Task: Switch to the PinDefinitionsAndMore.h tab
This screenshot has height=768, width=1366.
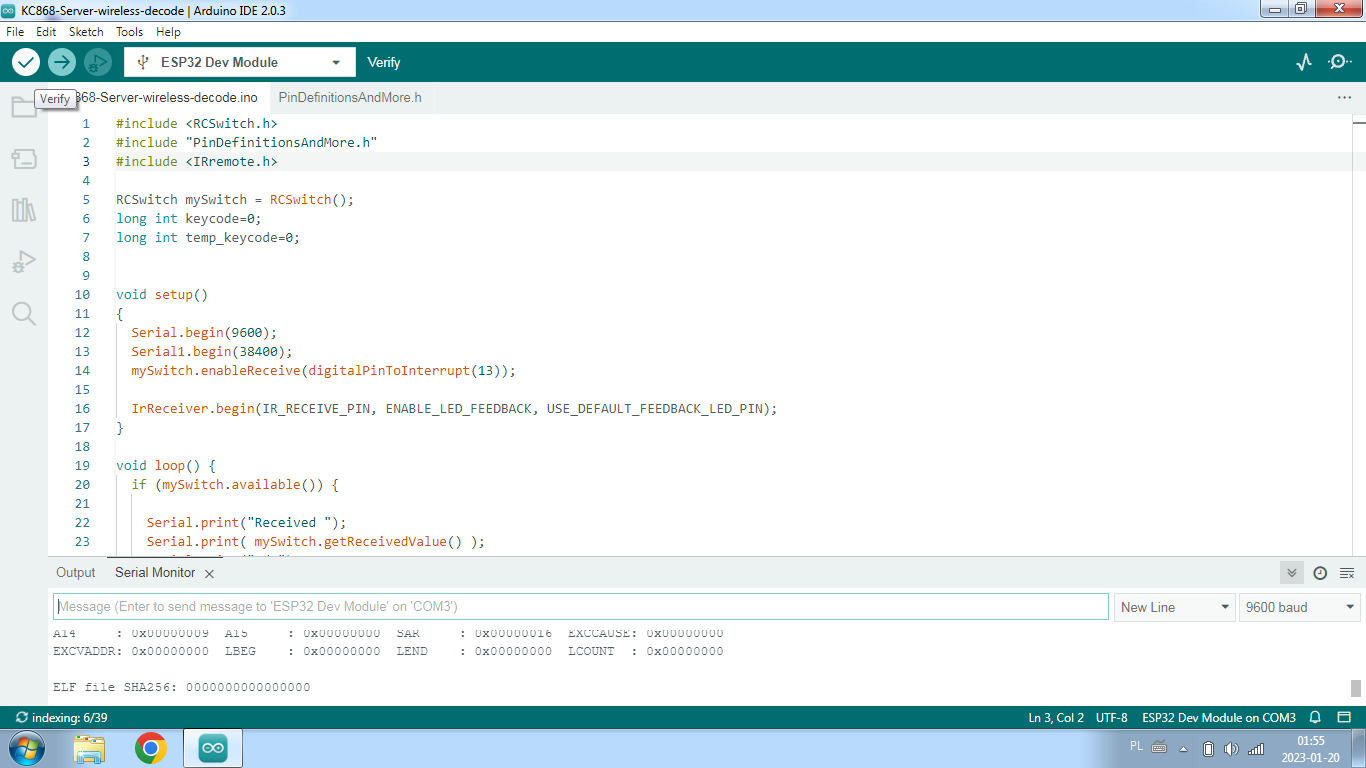Action: pos(350,98)
